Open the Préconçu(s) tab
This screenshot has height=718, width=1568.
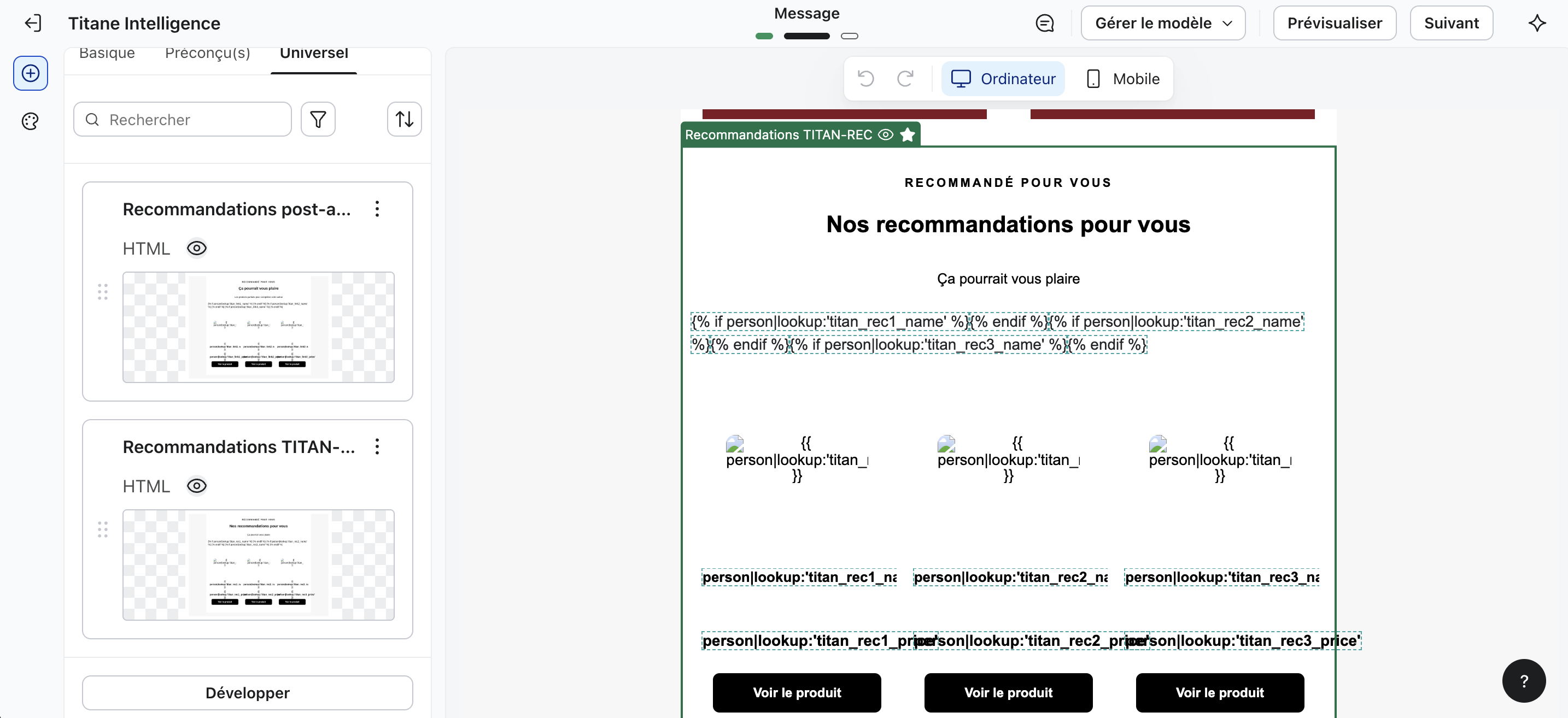click(208, 54)
